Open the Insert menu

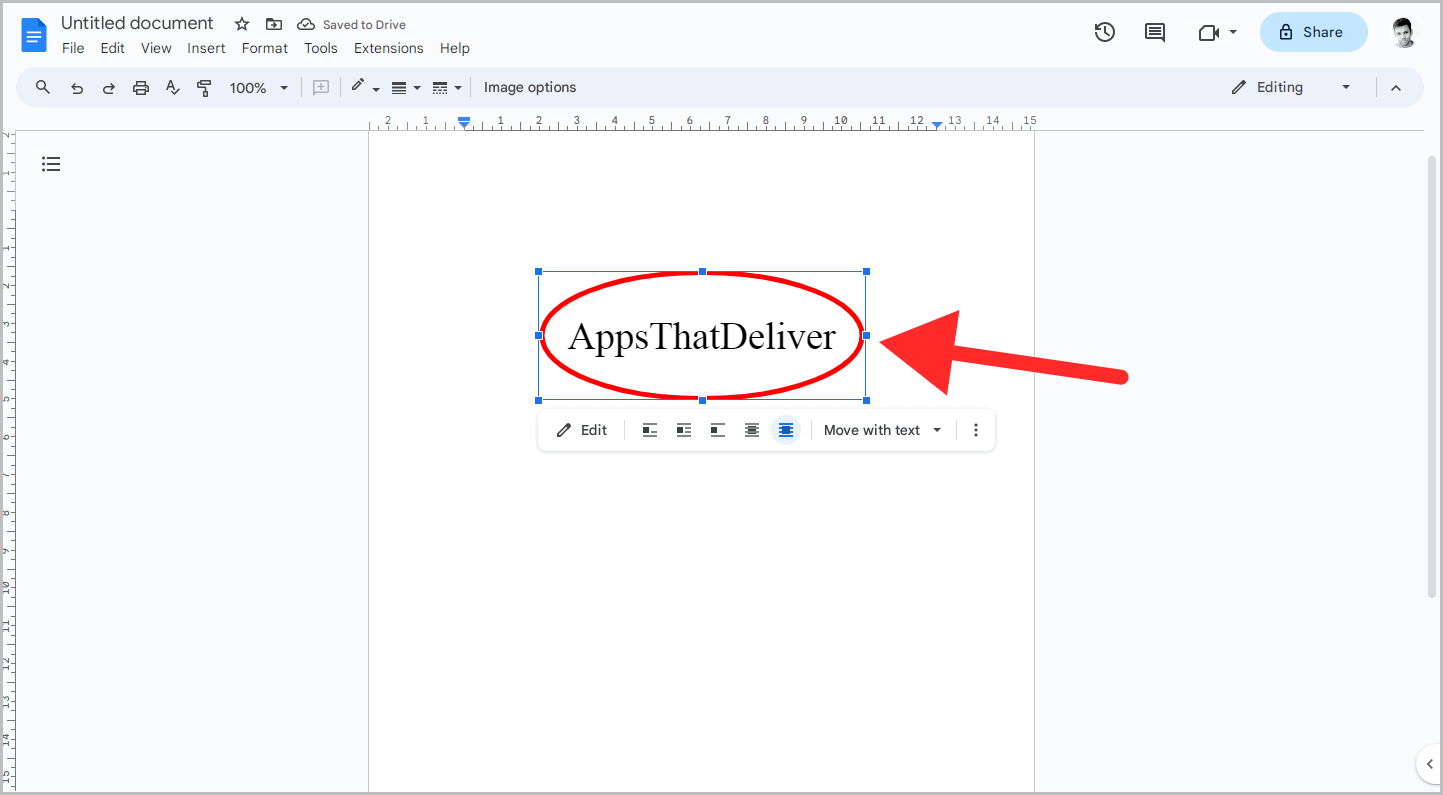[x=206, y=47]
